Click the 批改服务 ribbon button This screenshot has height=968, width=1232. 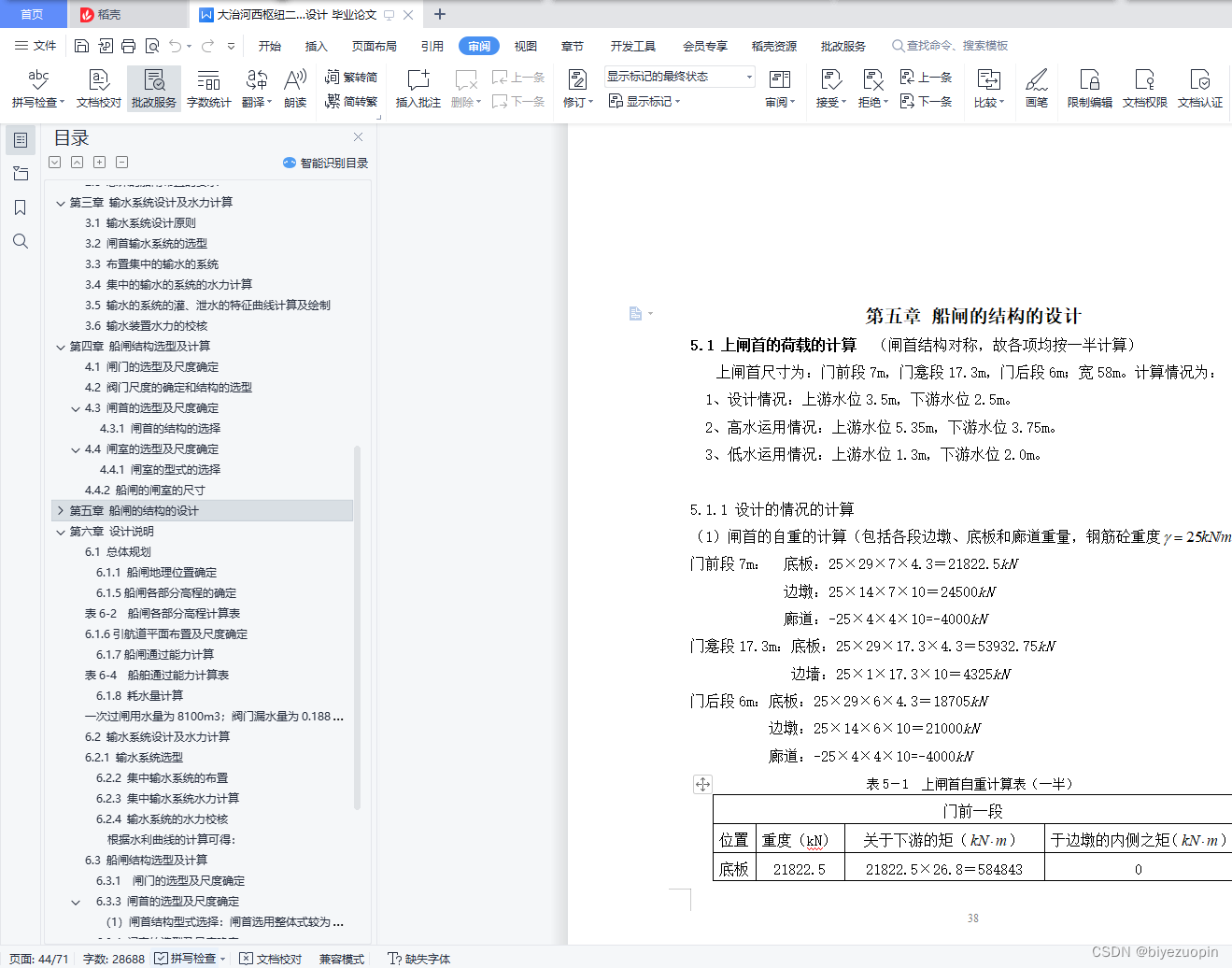tap(154, 89)
